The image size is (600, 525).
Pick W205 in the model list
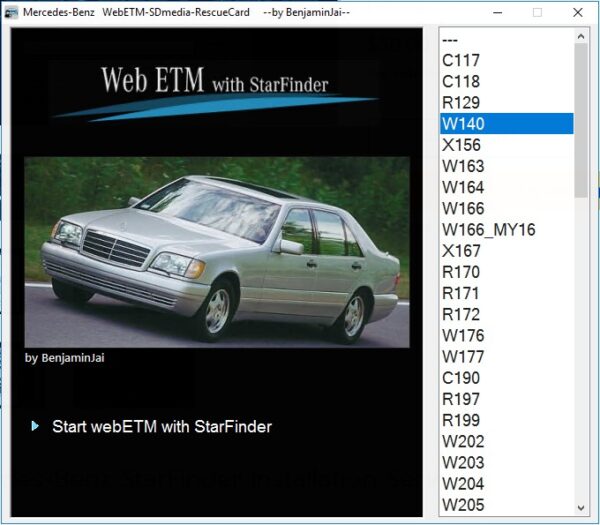[507, 505]
